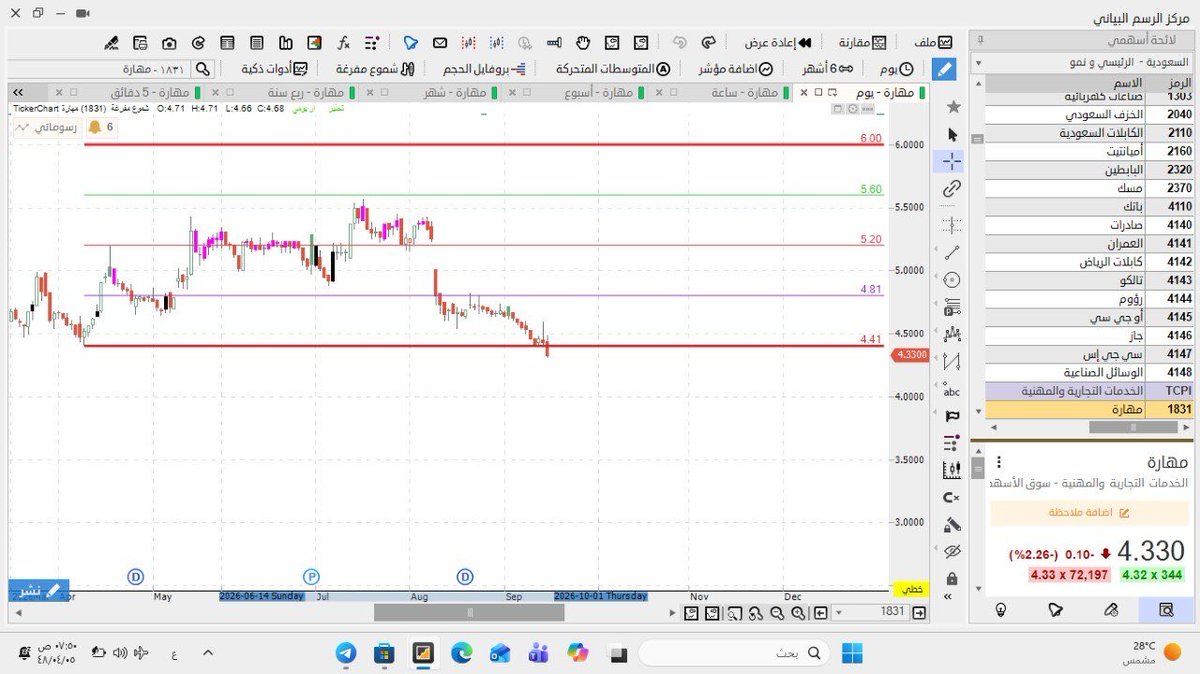Open بروفايل الحجم volume profile option

pyautogui.click(x=485, y=69)
